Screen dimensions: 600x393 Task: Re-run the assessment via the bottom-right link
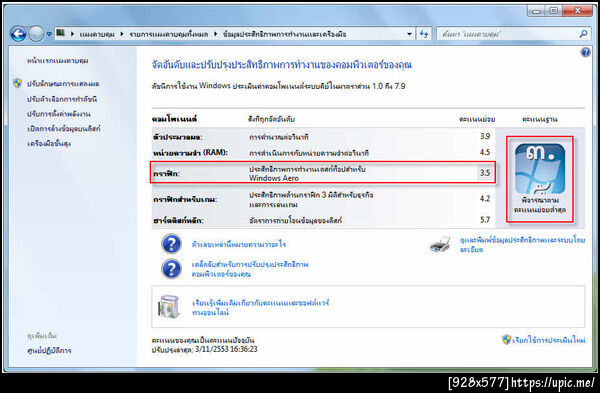[x=549, y=340]
